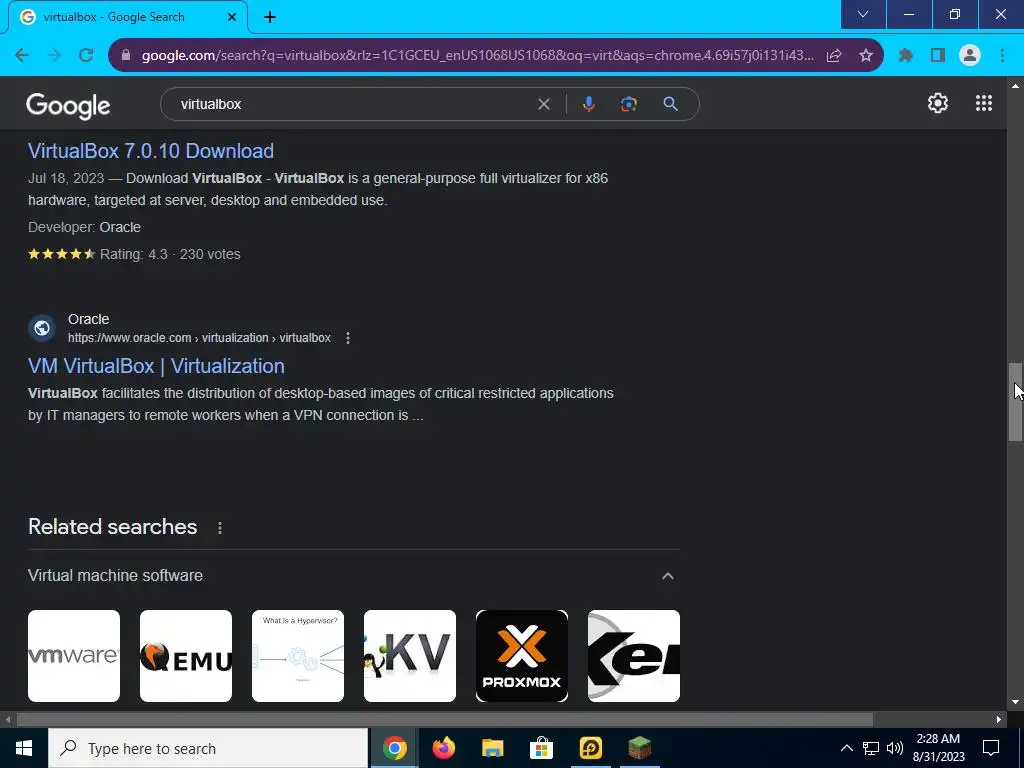Open Related searches options menu

point(220,528)
